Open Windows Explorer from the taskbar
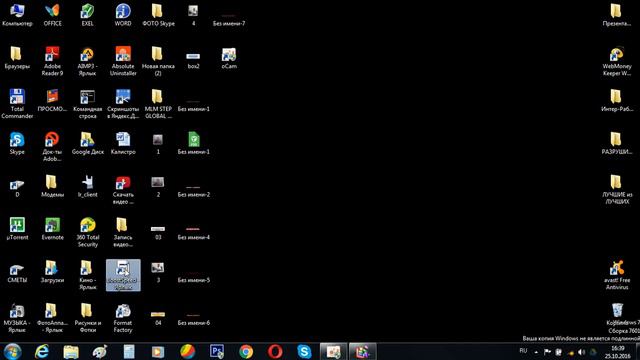 click(71, 351)
